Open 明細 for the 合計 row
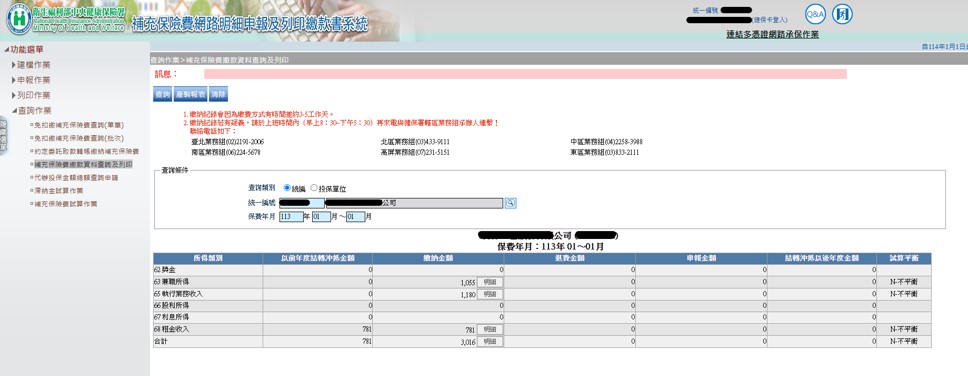The width and height of the screenshot is (968, 376). coord(490,341)
